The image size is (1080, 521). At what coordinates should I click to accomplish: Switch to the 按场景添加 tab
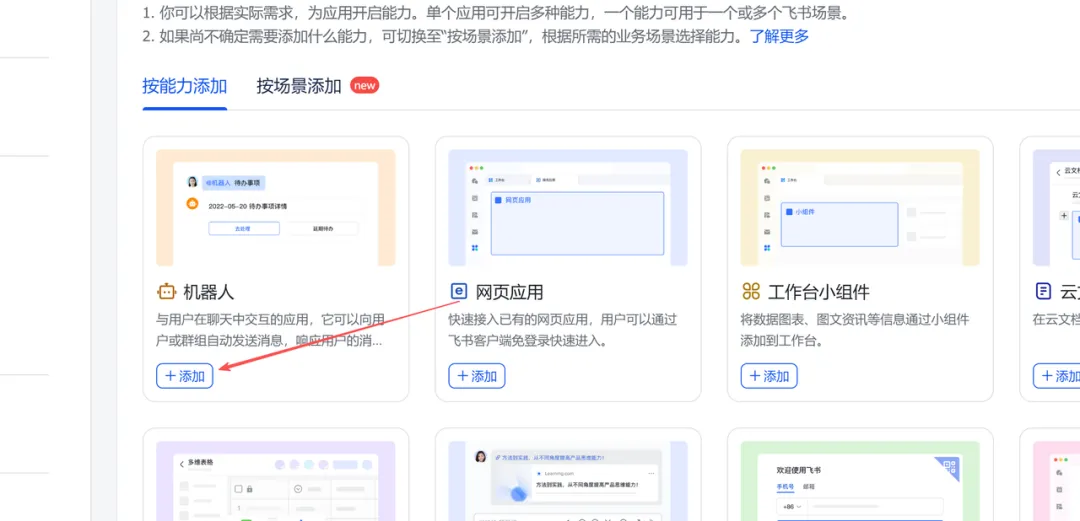pos(299,86)
